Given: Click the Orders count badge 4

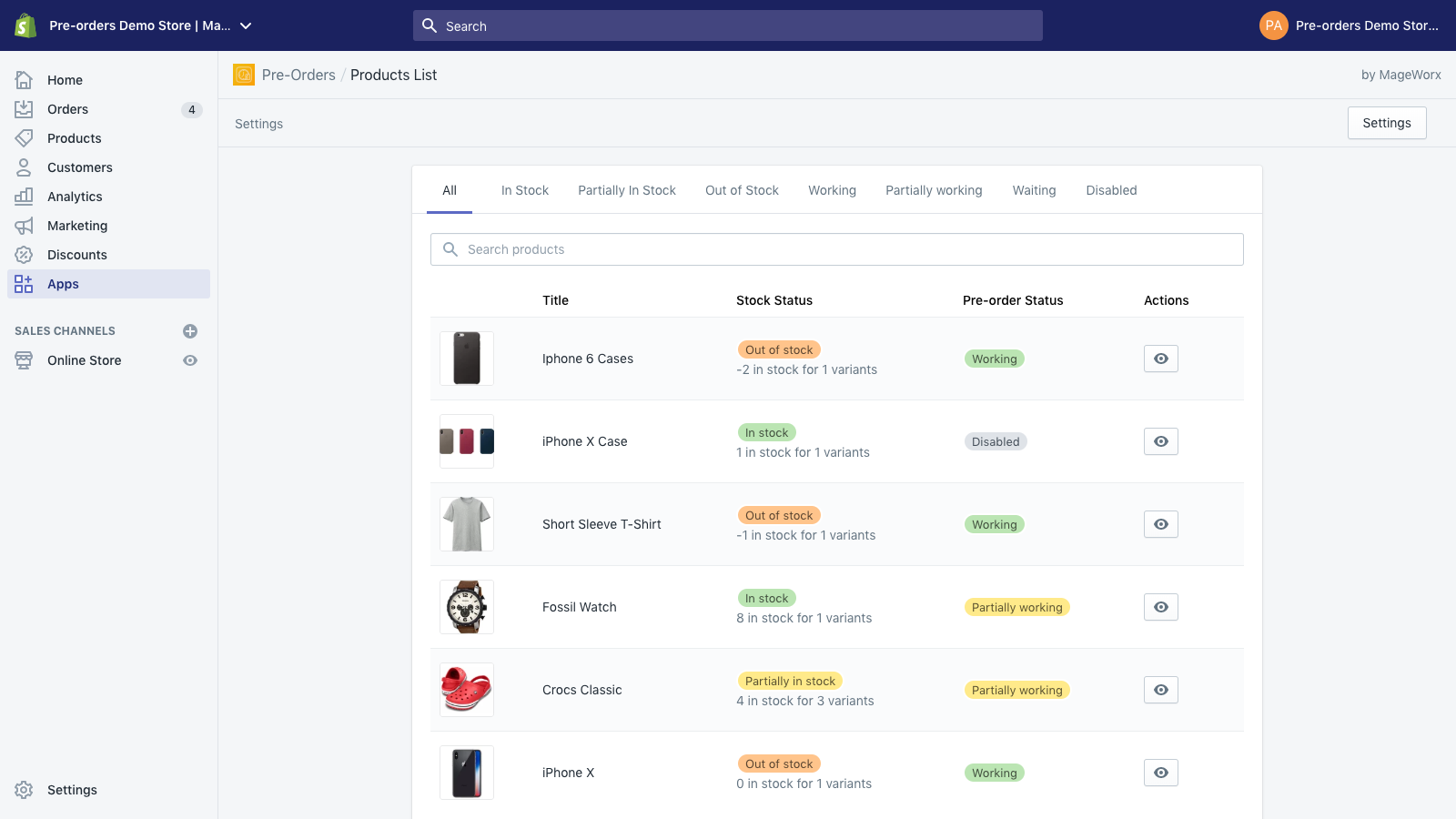Looking at the screenshot, I should tap(192, 109).
